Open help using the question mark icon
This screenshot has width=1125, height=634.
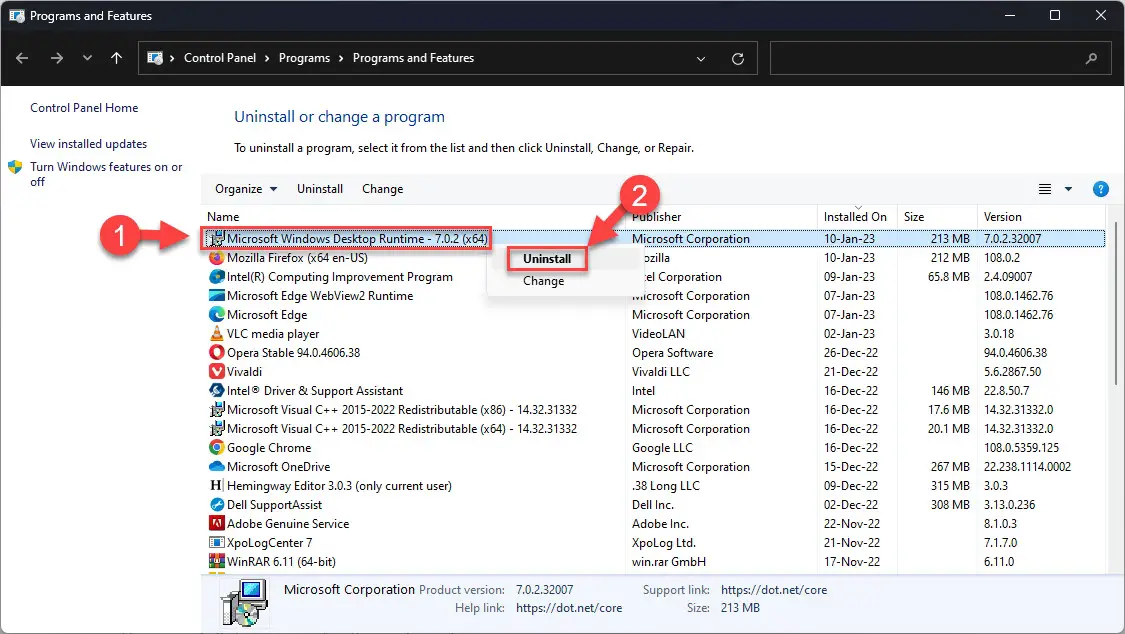click(x=1100, y=189)
